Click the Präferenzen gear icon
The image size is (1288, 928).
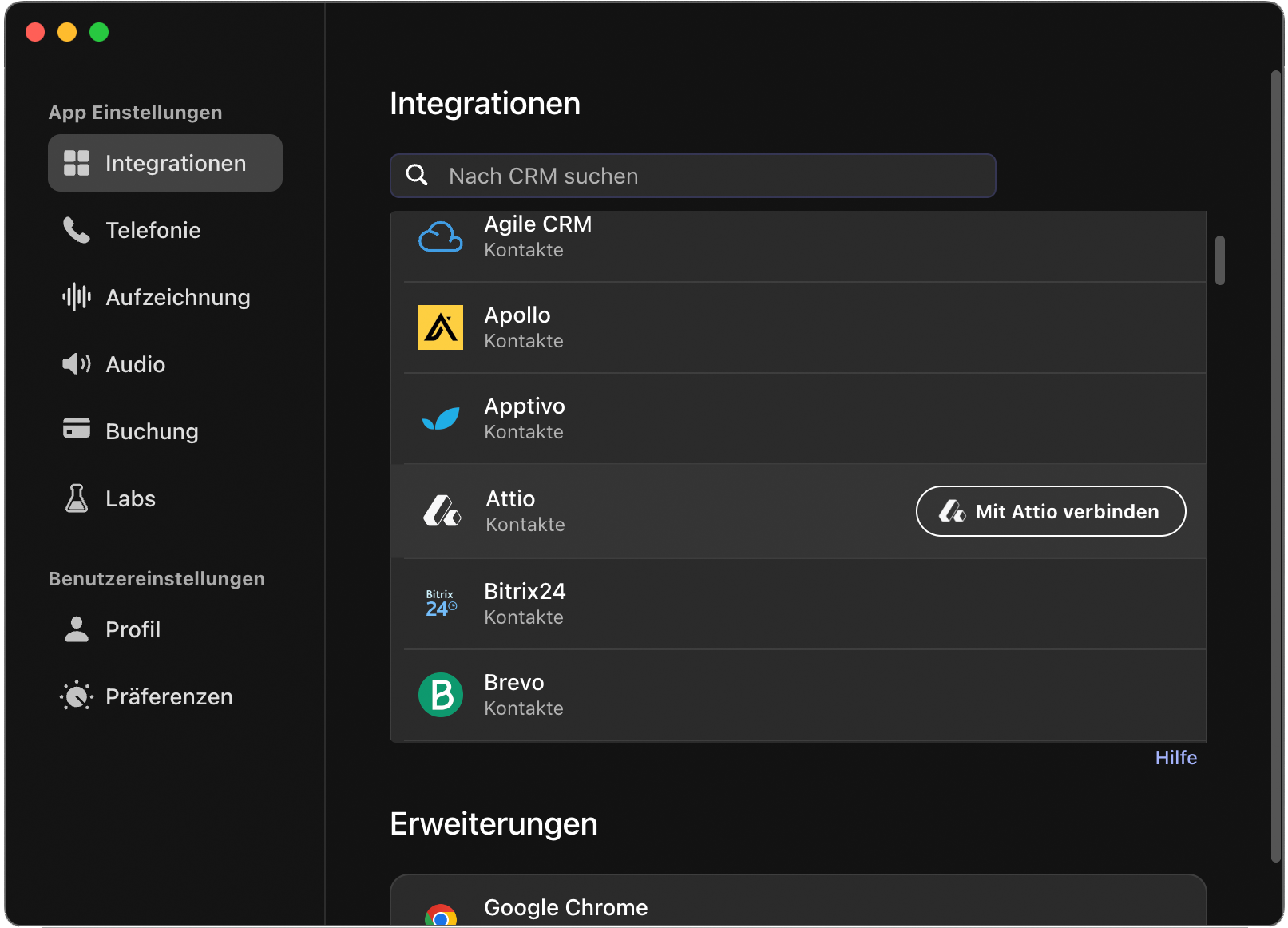77,696
